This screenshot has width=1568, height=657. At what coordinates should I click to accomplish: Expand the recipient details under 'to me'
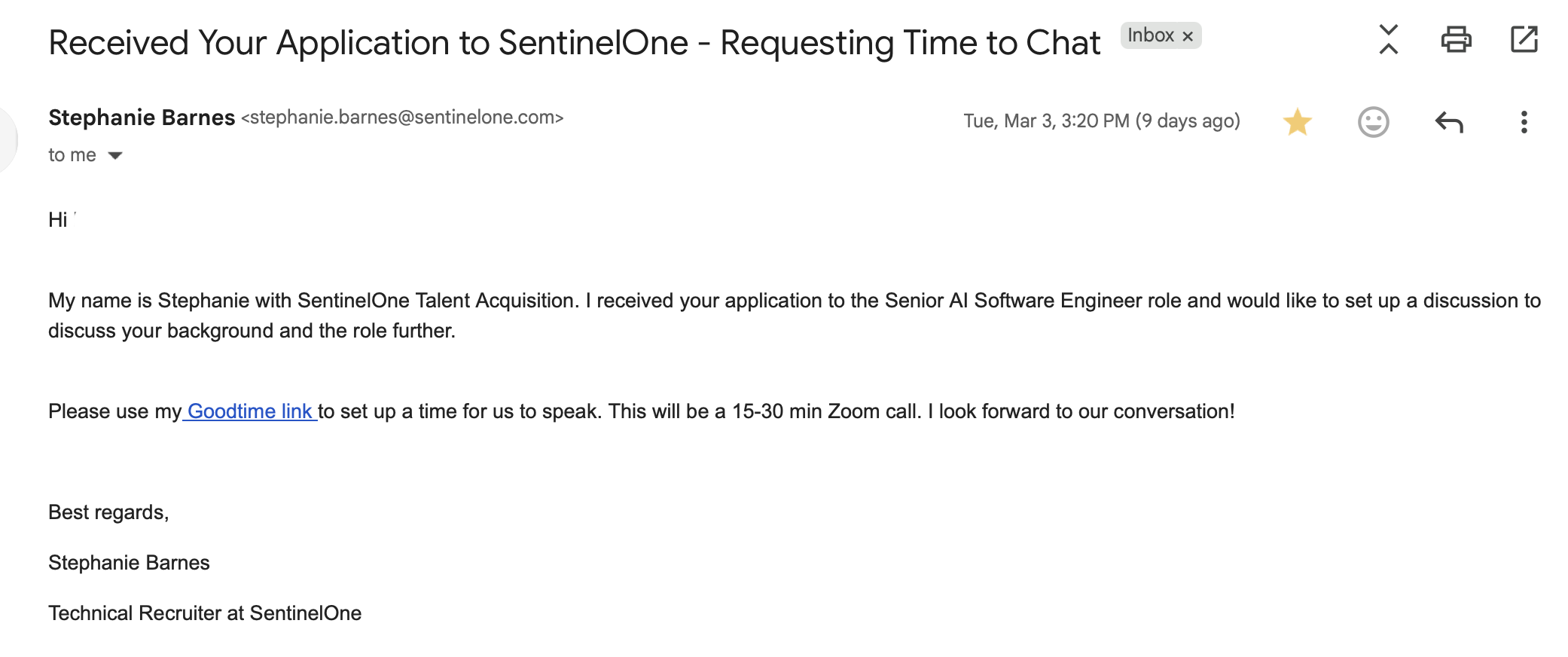pos(114,154)
